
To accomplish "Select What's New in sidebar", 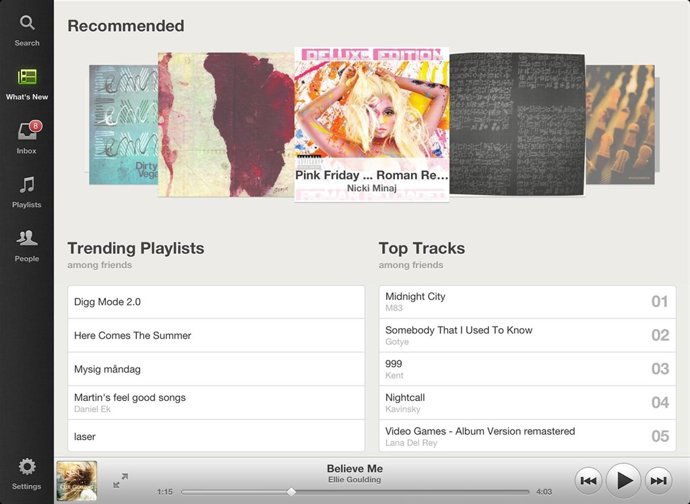I will point(27,85).
